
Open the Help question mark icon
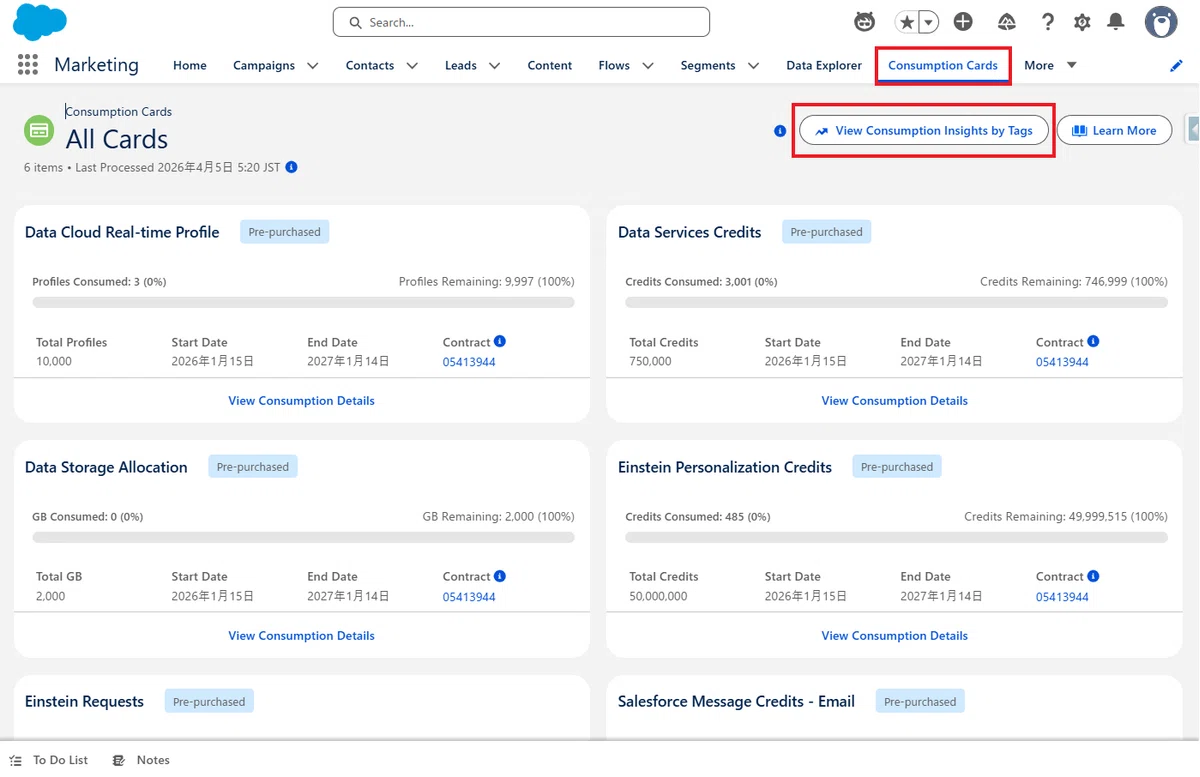click(x=1047, y=22)
